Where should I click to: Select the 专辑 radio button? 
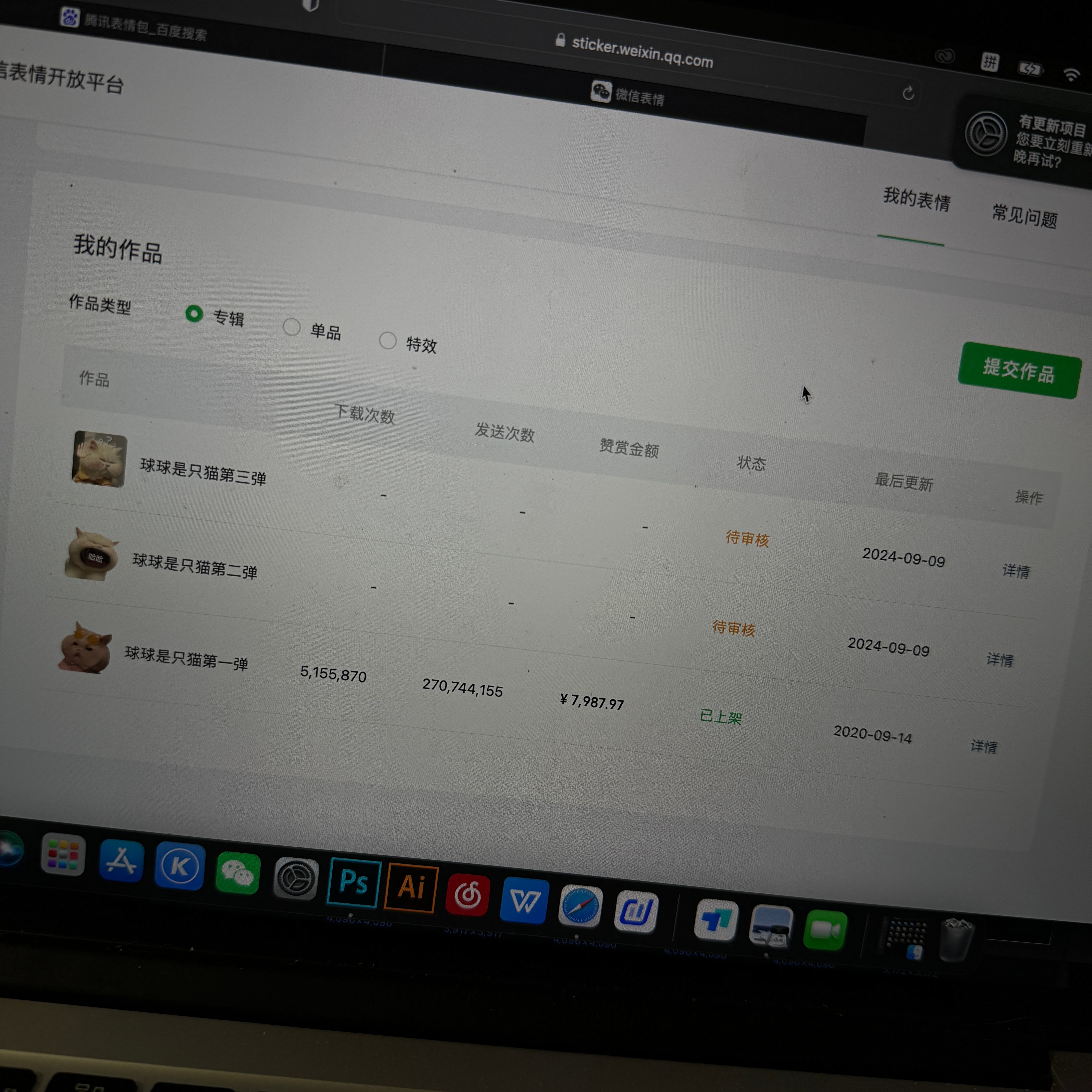[194, 314]
